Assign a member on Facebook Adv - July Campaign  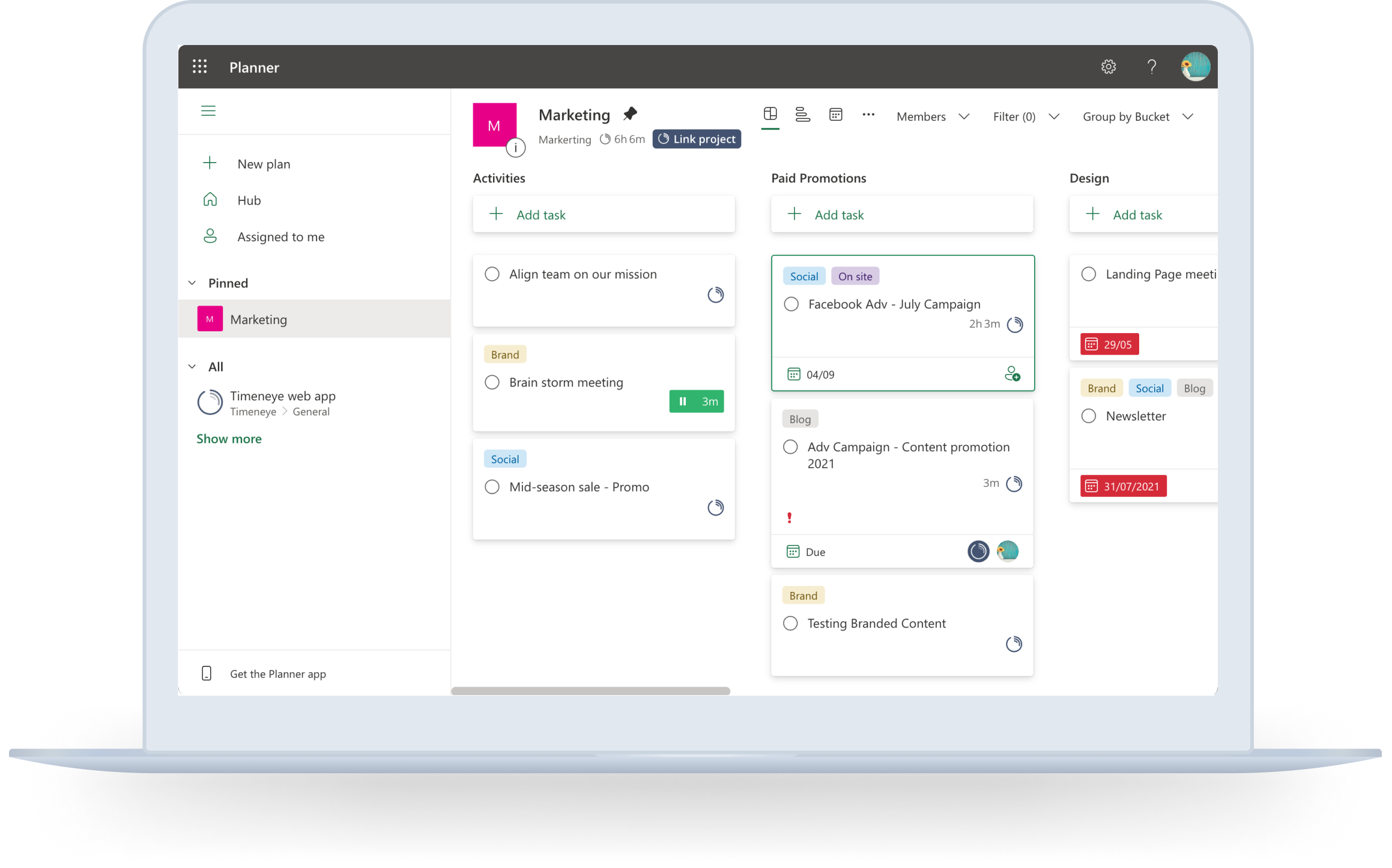tap(1012, 374)
